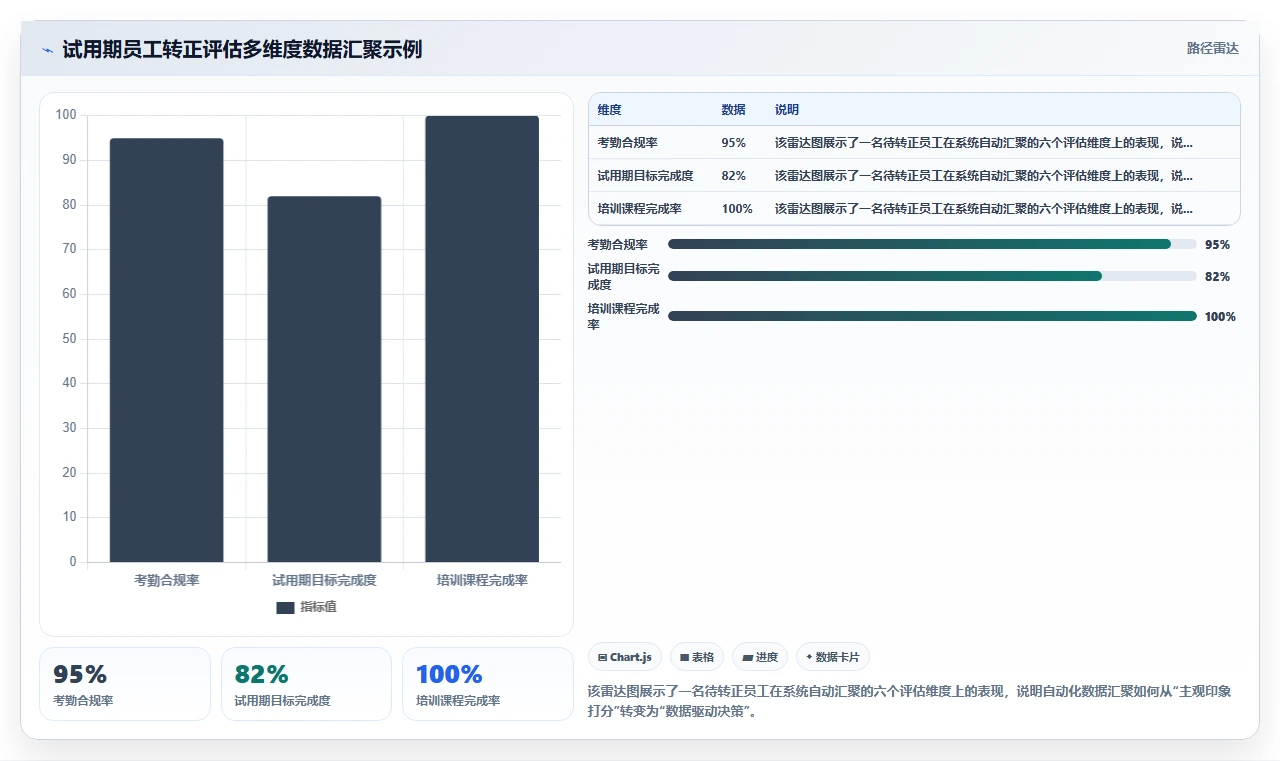Screen dimensions: 1280x761
Task: Click the 考勤合规率 progress bar
Action: pos(932,244)
